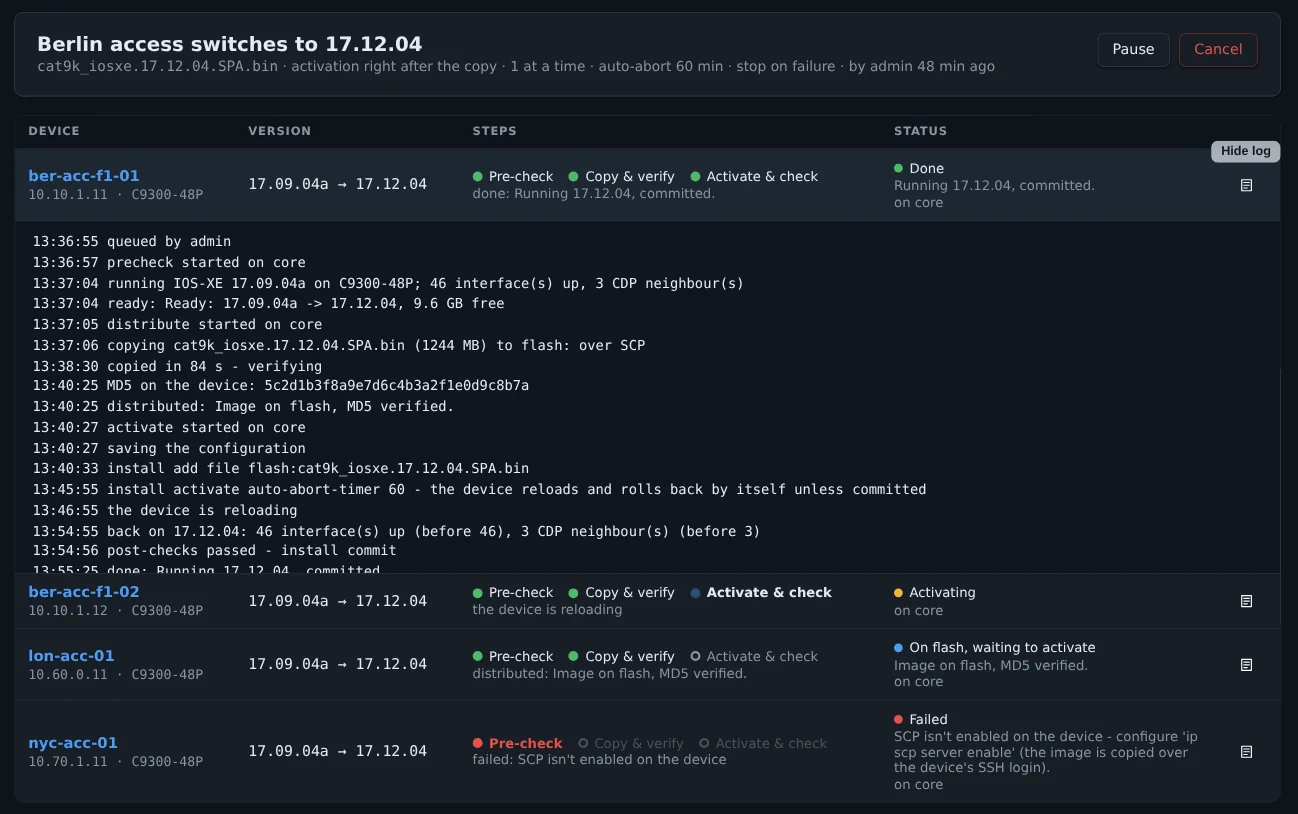Viewport: 1298px width, 814px height.
Task: Click log line 'copied in 84 s - verifying'
Action: (177, 365)
